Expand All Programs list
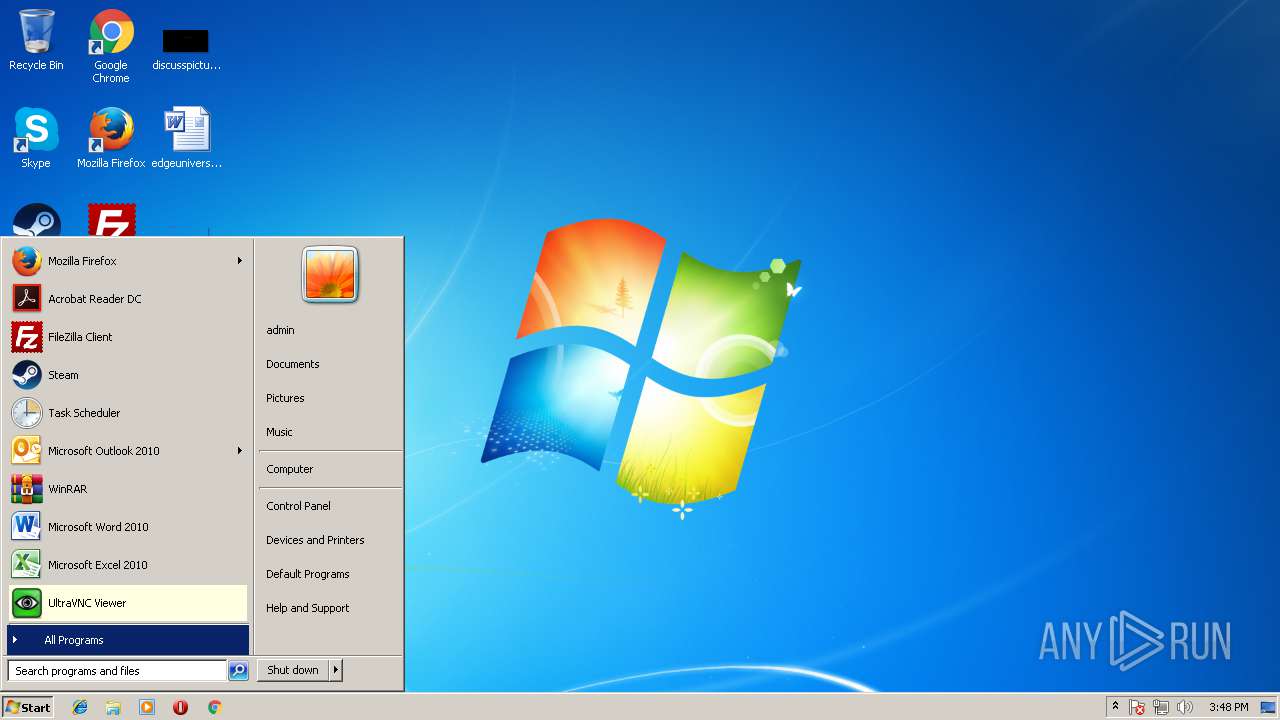This screenshot has width=1280, height=720. [128, 640]
